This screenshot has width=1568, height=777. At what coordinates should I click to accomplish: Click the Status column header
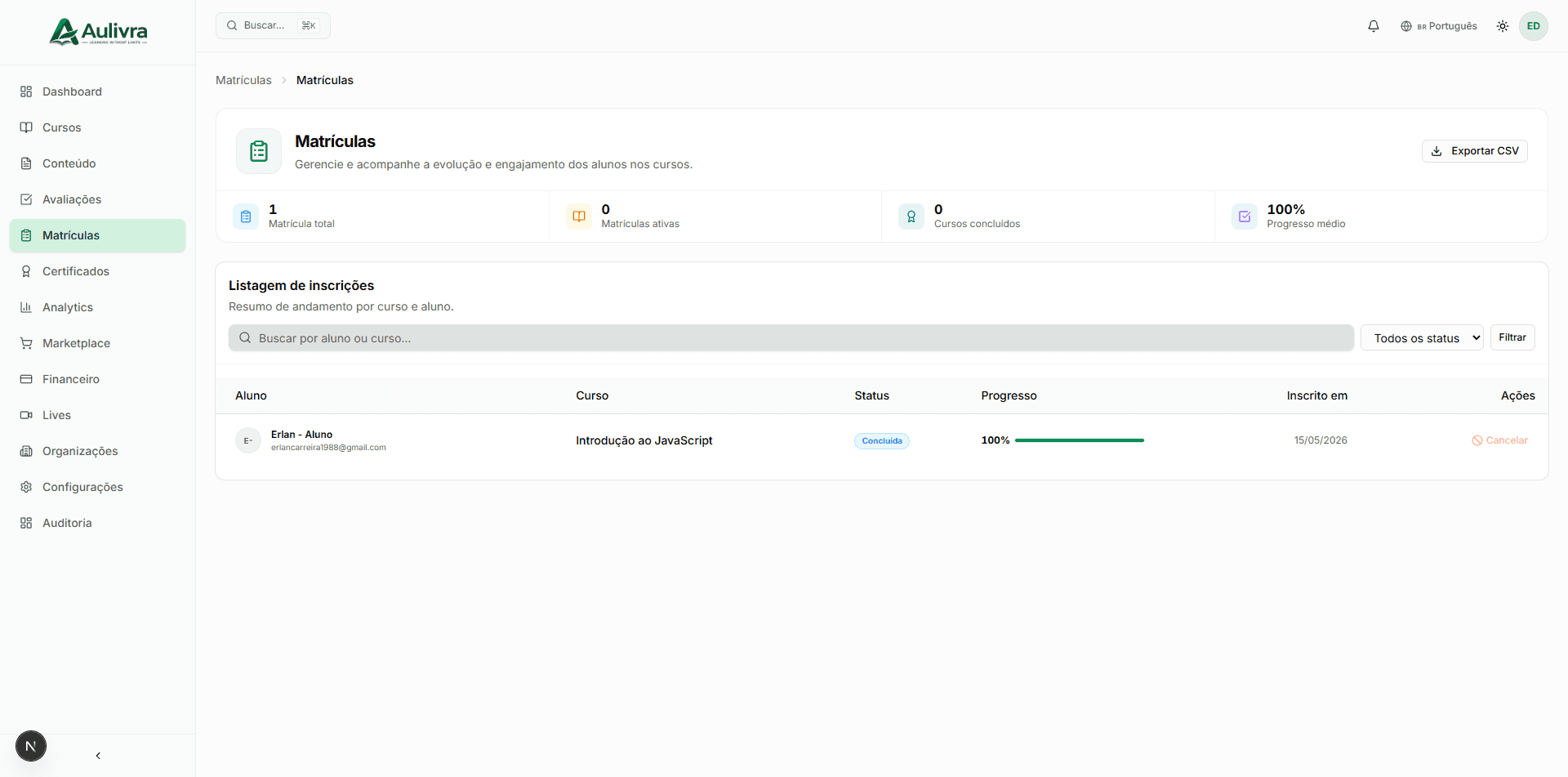(871, 395)
